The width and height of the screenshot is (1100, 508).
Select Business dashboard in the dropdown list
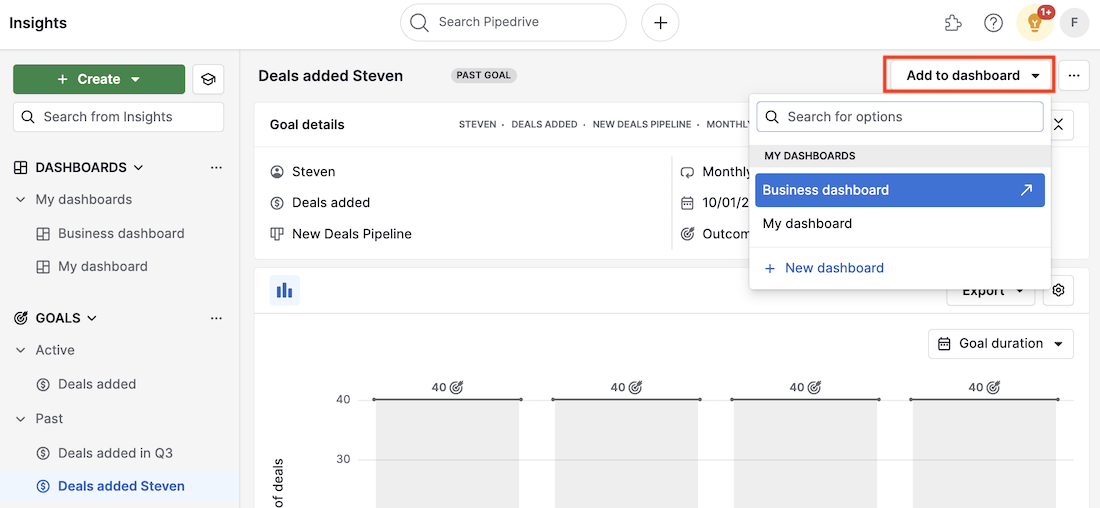point(900,190)
